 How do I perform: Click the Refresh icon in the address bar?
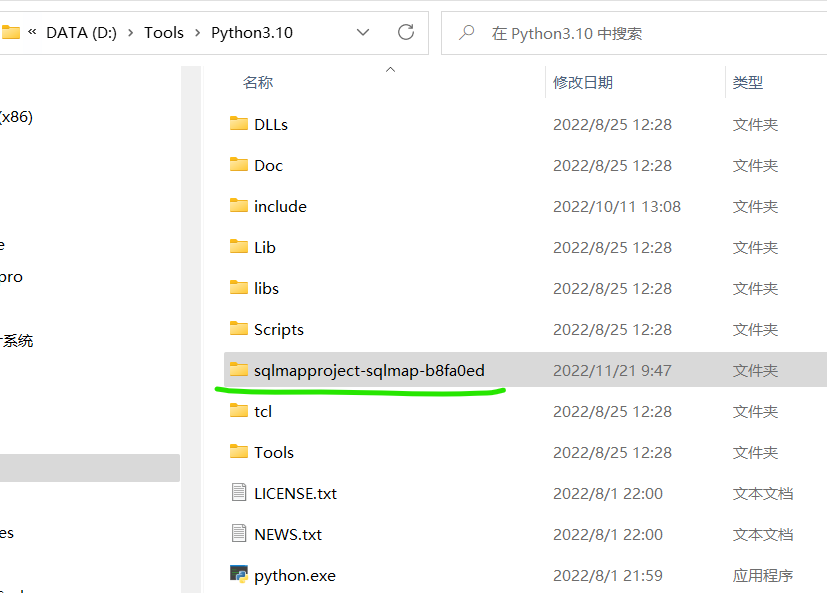(x=406, y=32)
